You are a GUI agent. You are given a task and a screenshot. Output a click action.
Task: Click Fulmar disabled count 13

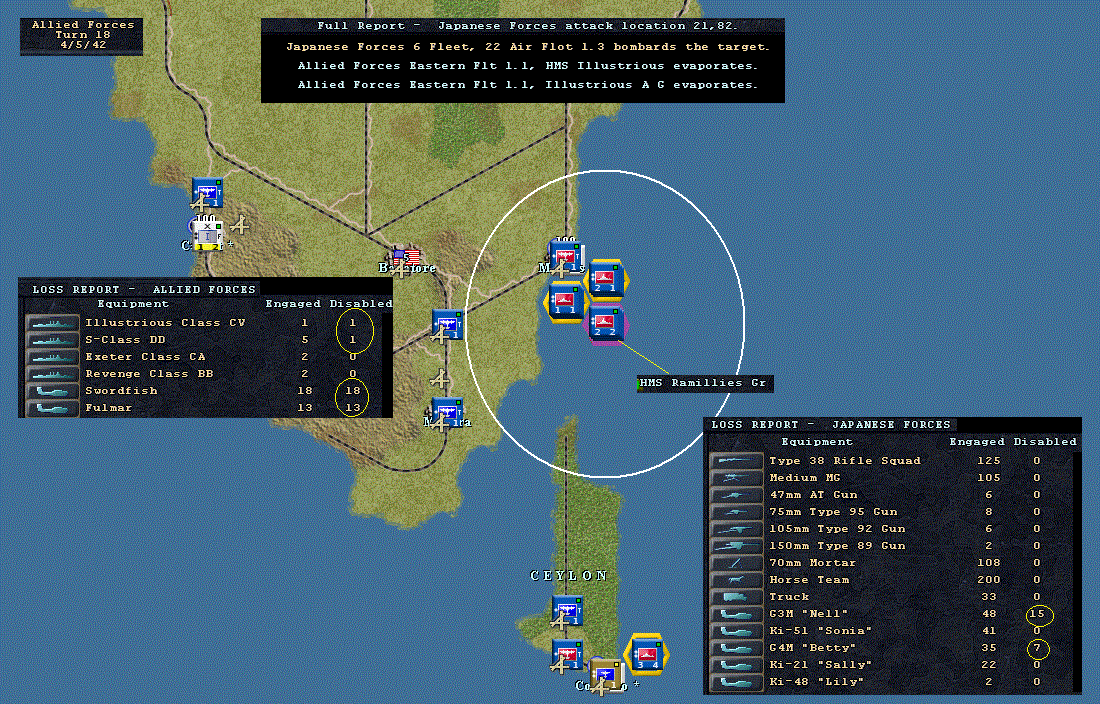pyautogui.click(x=352, y=407)
